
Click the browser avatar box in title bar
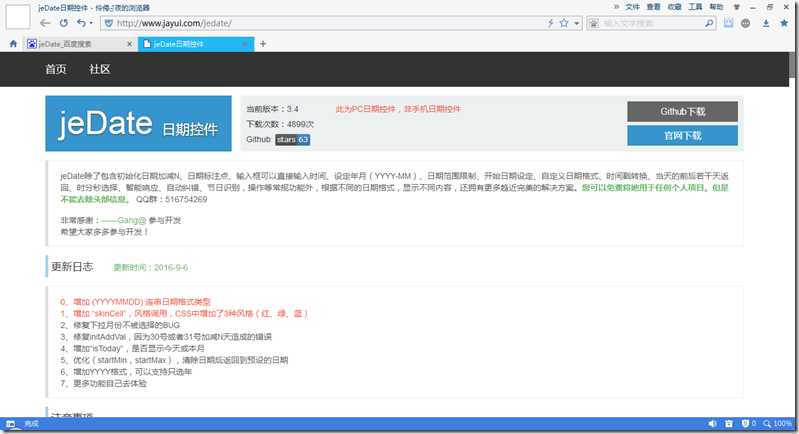pos(18,17)
